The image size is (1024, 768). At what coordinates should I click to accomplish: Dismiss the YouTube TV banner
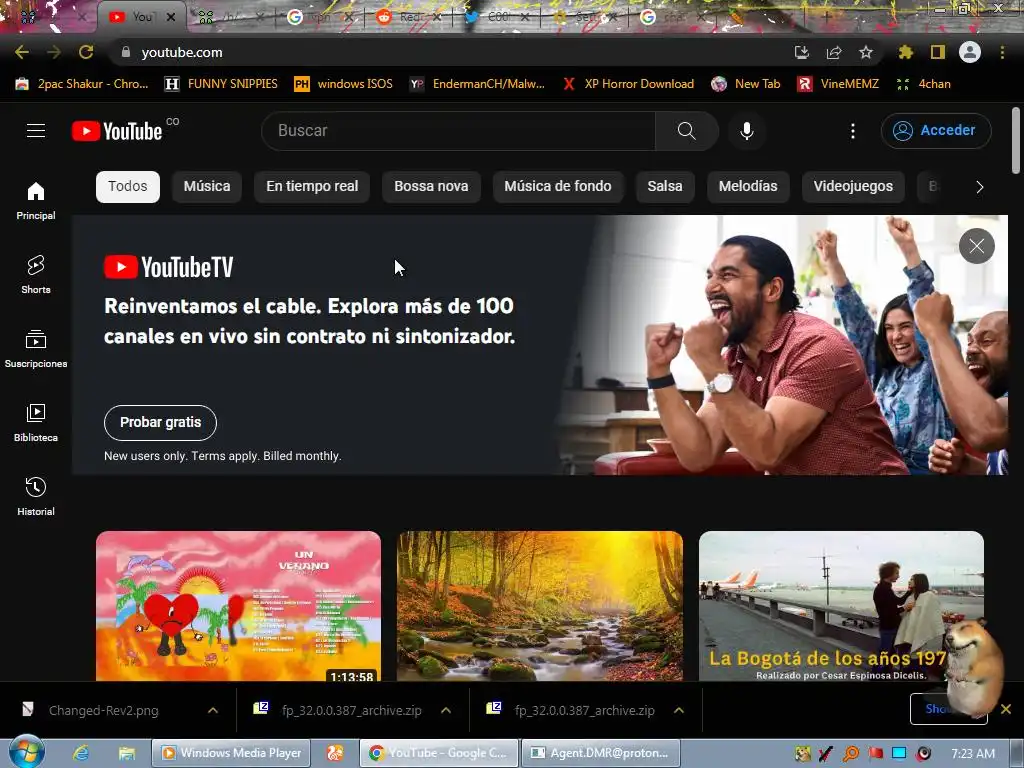[976, 246]
